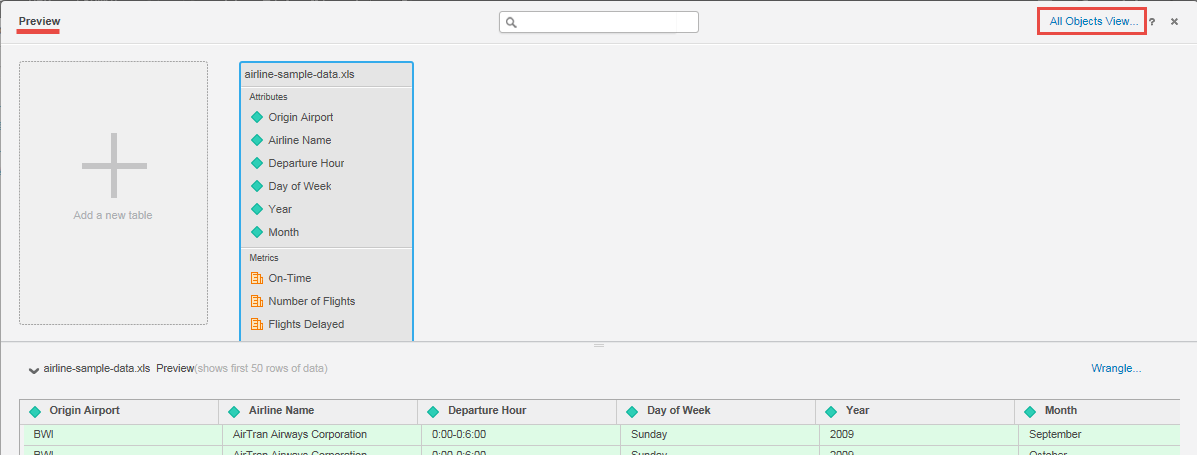Click the horizontal panel splitter handle
Image resolution: width=1197 pixels, height=455 pixels.
[x=599, y=345]
